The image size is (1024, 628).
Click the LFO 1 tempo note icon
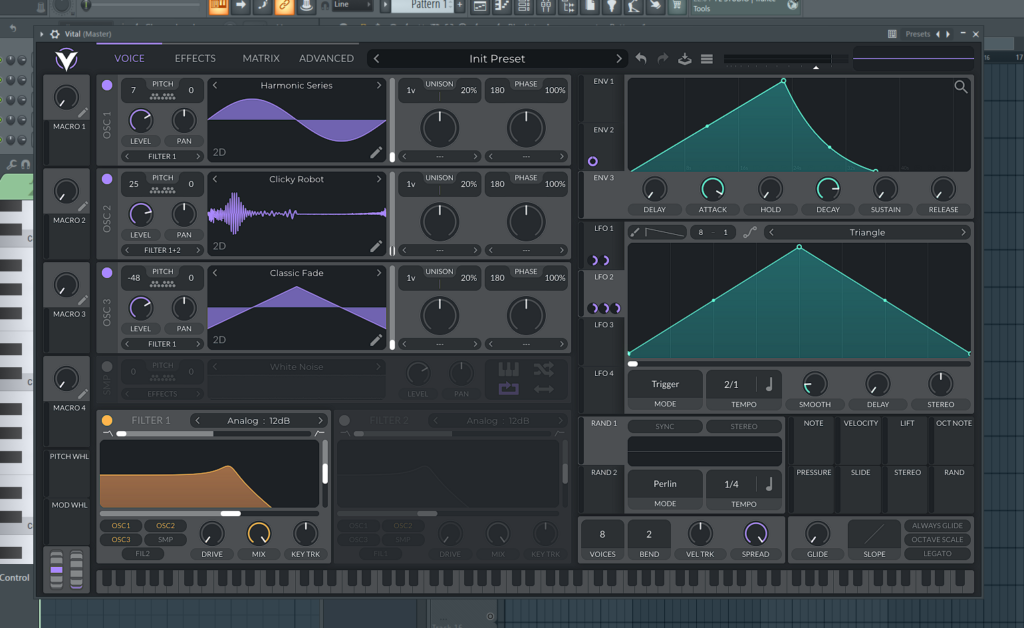pyautogui.click(x=769, y=385)
